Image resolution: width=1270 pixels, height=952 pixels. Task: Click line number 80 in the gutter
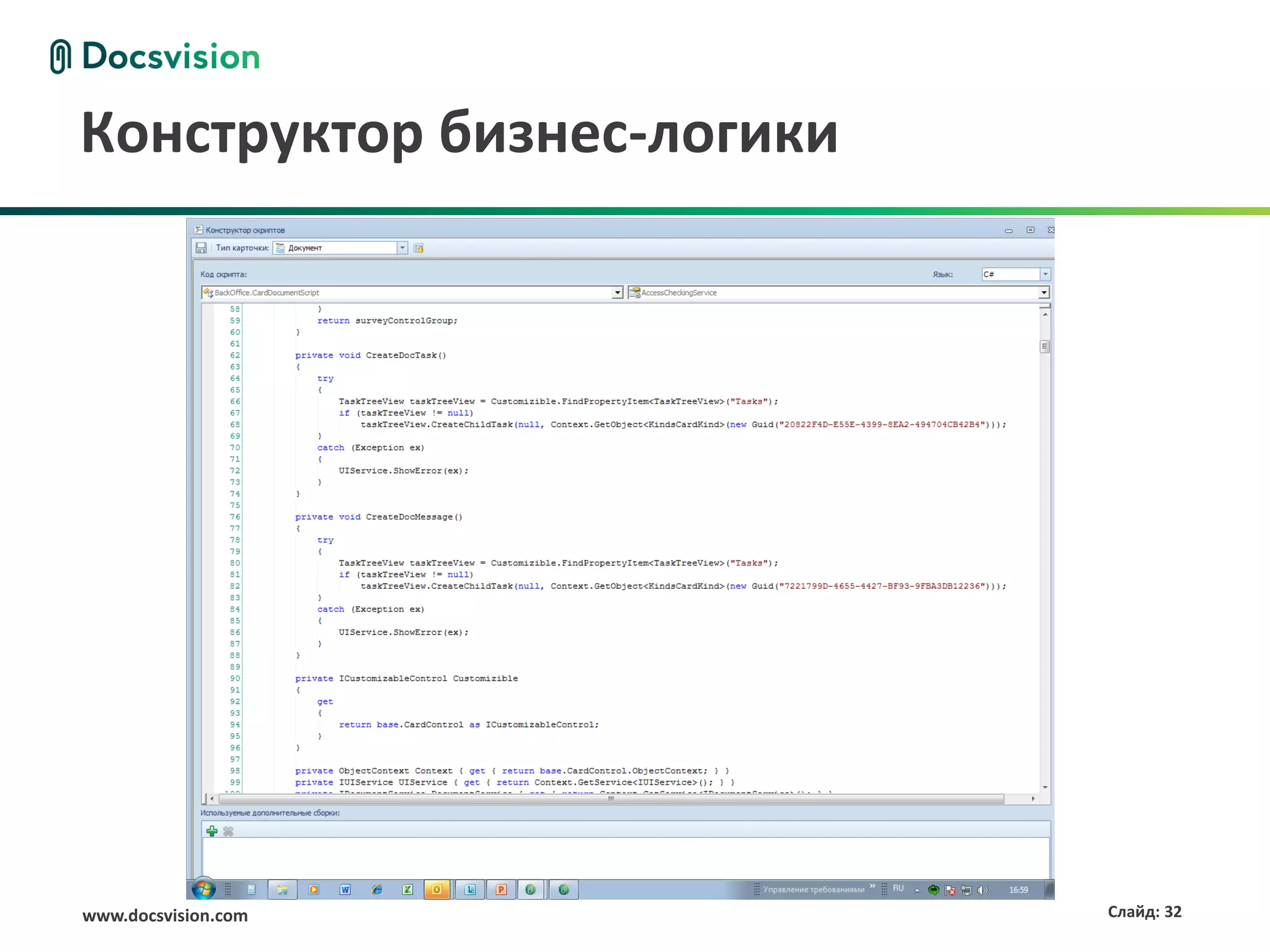click(x=234, y=563)
